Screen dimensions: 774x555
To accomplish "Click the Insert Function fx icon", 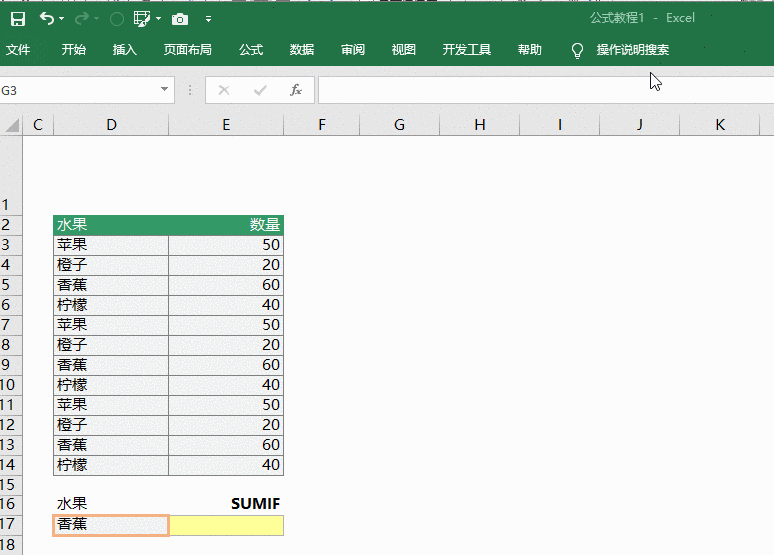I will 296,90.
